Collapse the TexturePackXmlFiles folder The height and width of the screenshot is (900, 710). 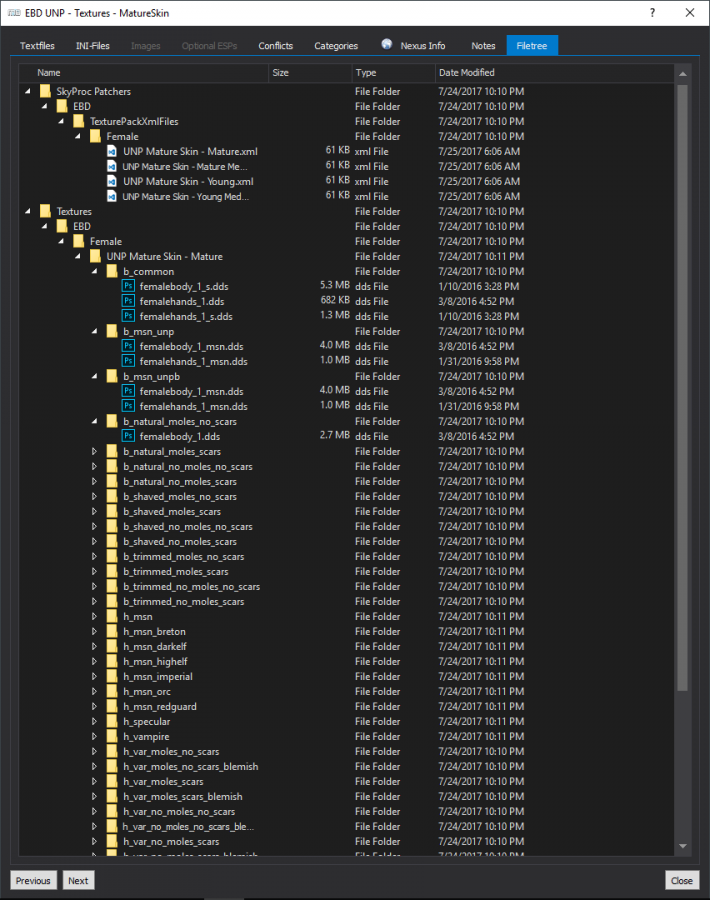(61, 121)
